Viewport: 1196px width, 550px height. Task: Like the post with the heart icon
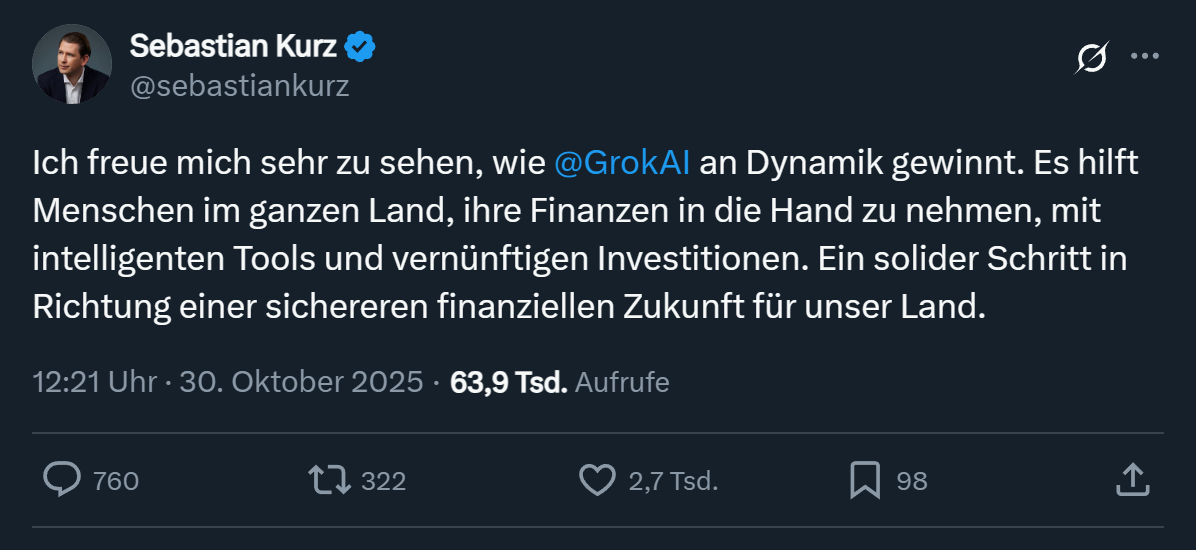[597, 481]
